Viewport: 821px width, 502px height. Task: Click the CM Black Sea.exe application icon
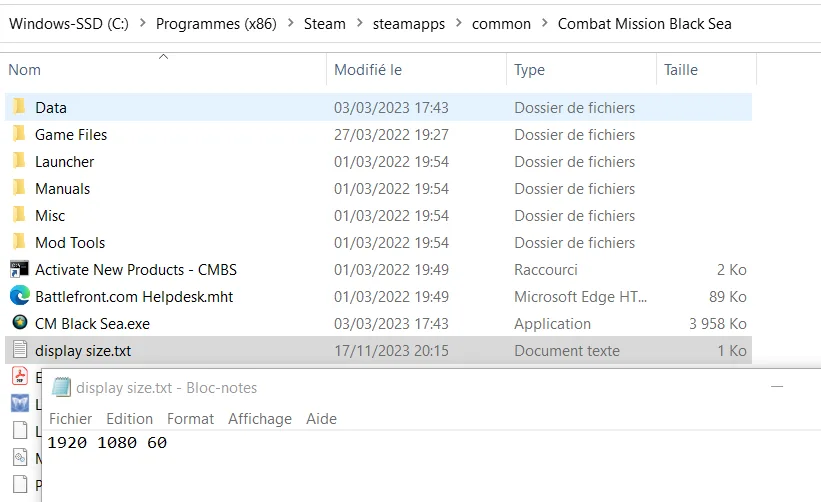[20, 322]
